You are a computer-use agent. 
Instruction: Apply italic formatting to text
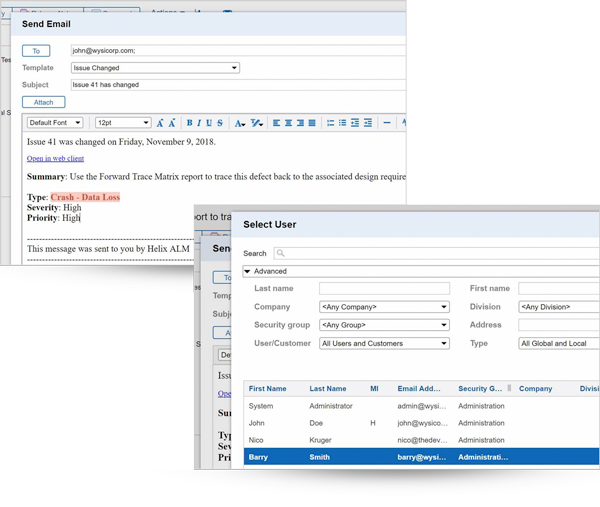199,123
